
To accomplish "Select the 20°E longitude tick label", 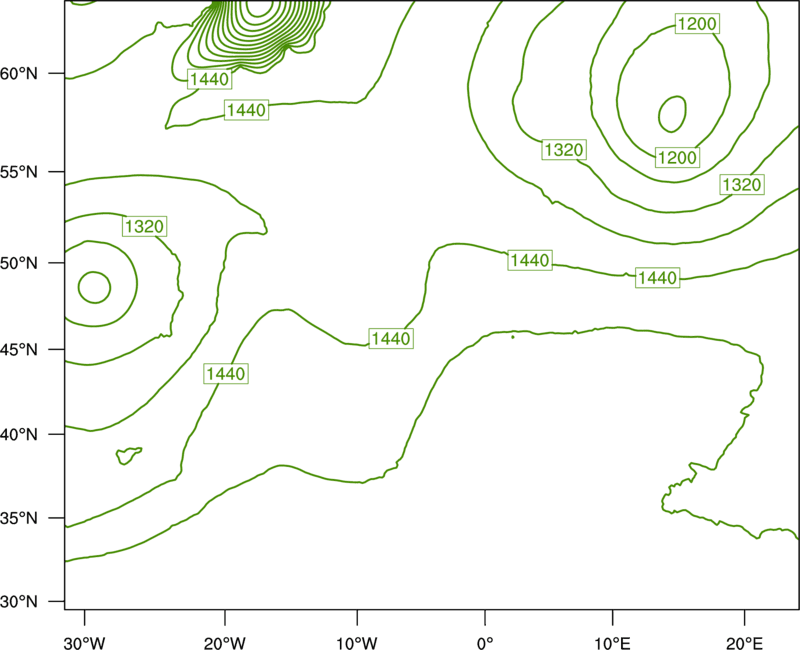I will 744,643.
